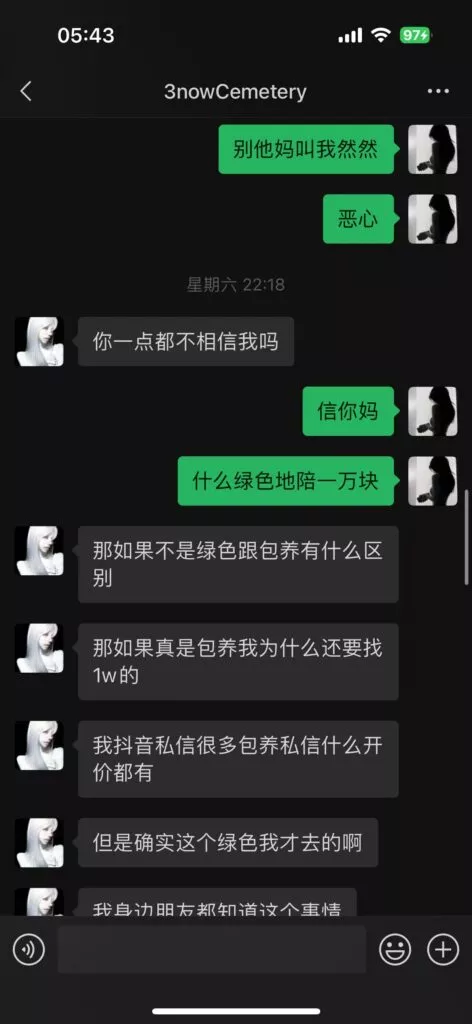This screenshot has width=472, height=1024.
Task: Tap the '信你妈' green message
Action: coord(348,411)
